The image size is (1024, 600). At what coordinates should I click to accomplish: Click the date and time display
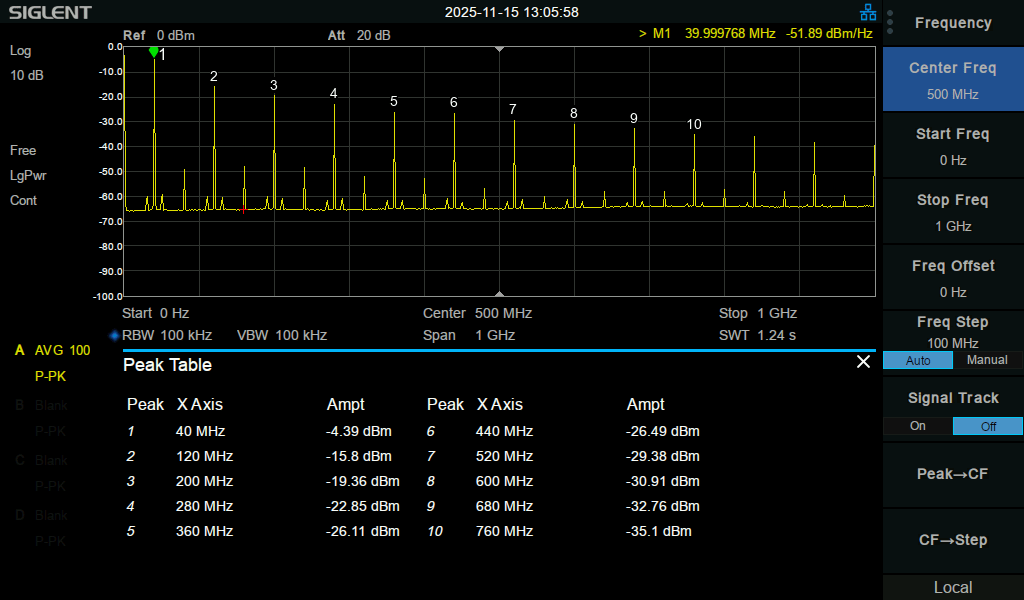click(511, 12)
